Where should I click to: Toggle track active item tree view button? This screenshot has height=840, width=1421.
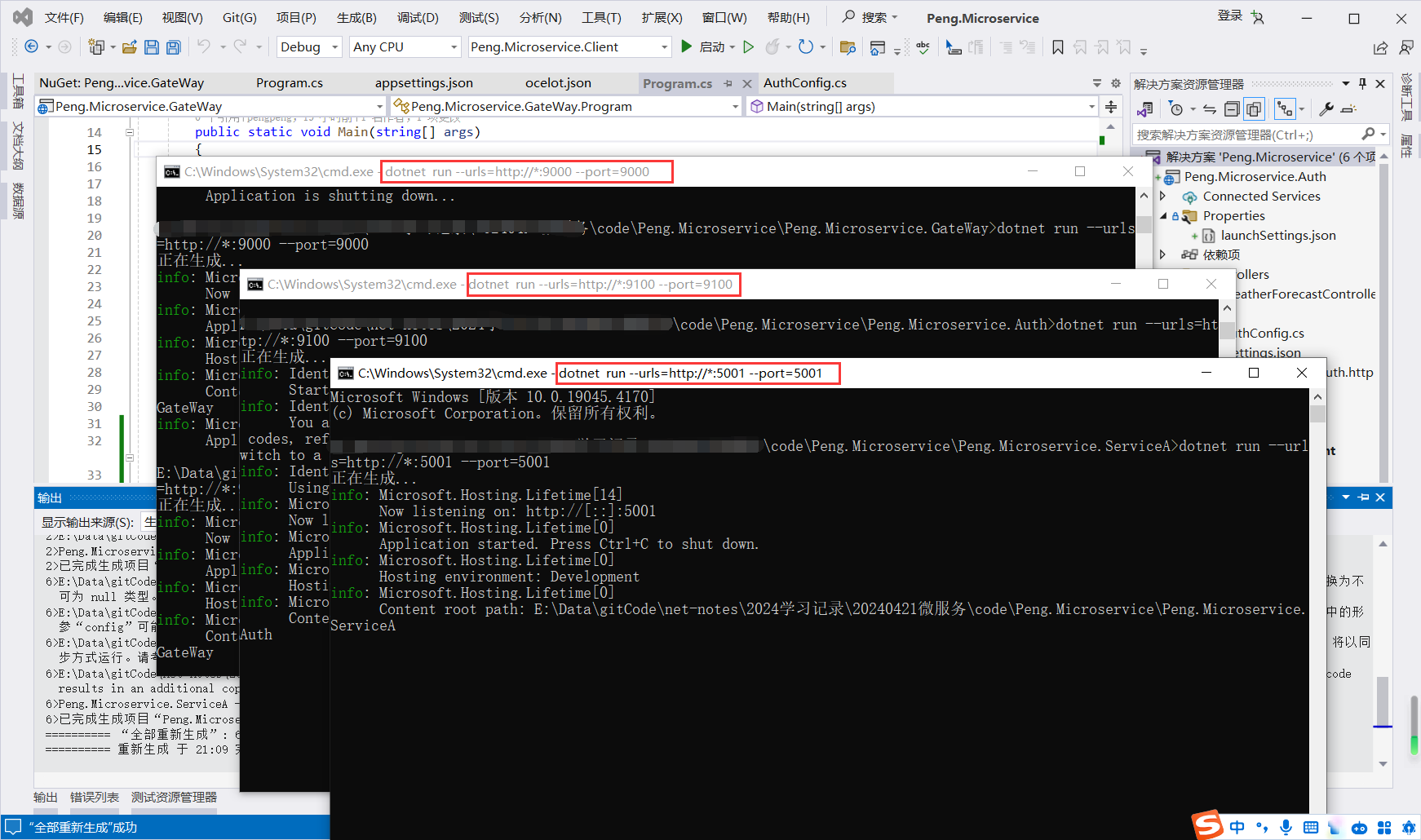tap(1285, 108)
